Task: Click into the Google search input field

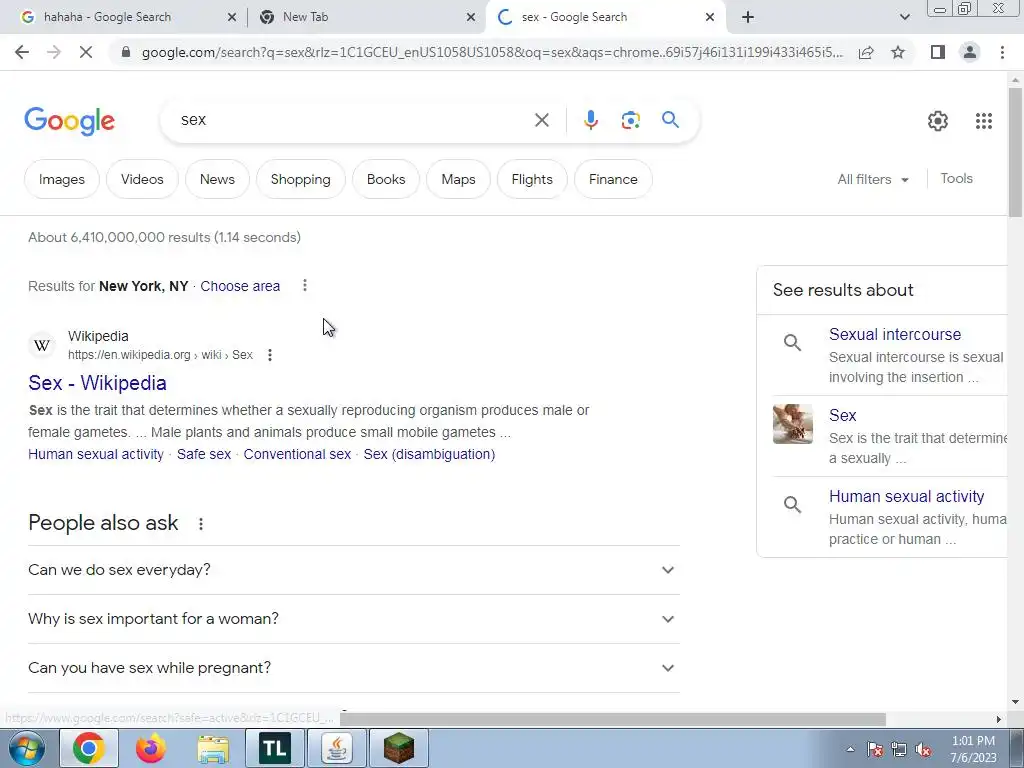Action: tap(353, 120)
